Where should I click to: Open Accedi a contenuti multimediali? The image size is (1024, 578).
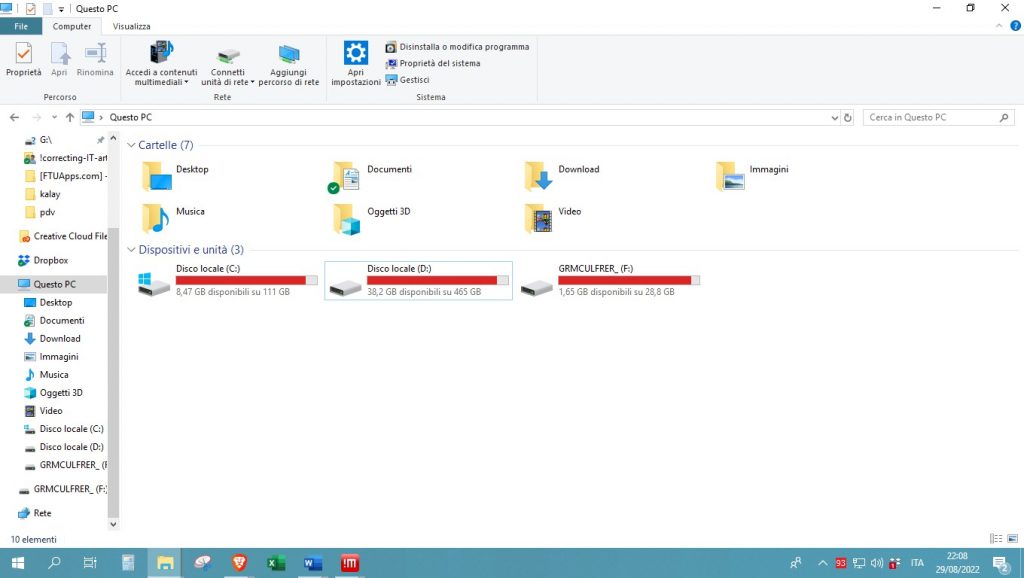(160, 62)
